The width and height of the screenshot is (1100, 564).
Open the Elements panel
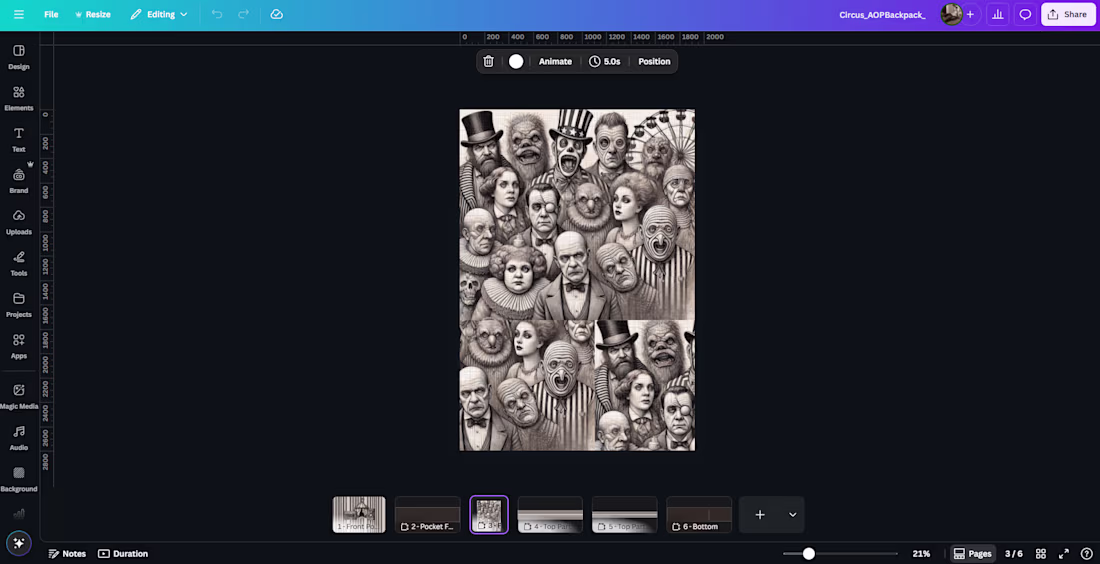(19, 99)
